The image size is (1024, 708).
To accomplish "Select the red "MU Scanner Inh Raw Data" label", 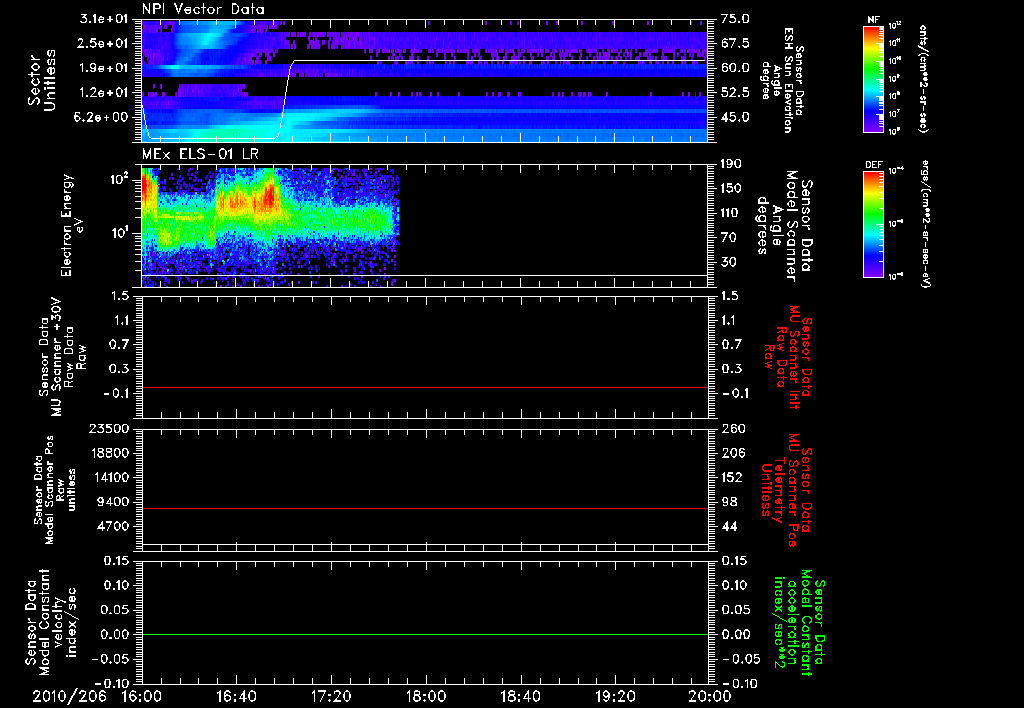I will tap(787, 357).
